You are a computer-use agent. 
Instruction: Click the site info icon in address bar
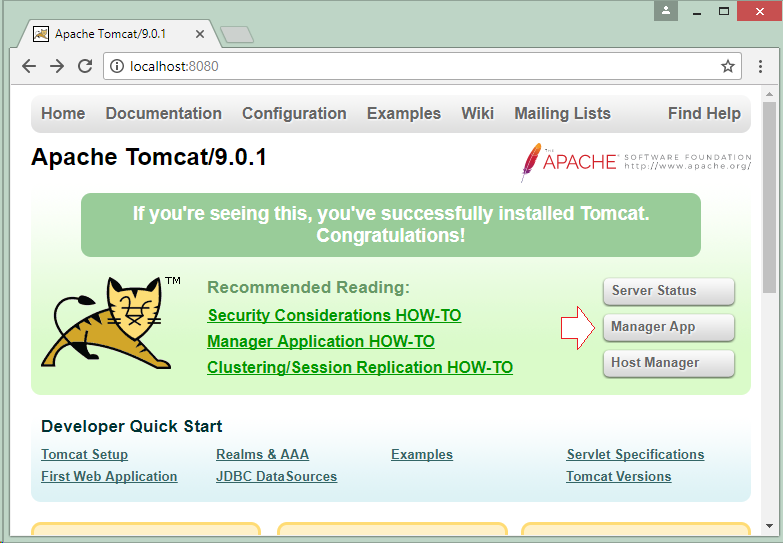click(116, 66)
